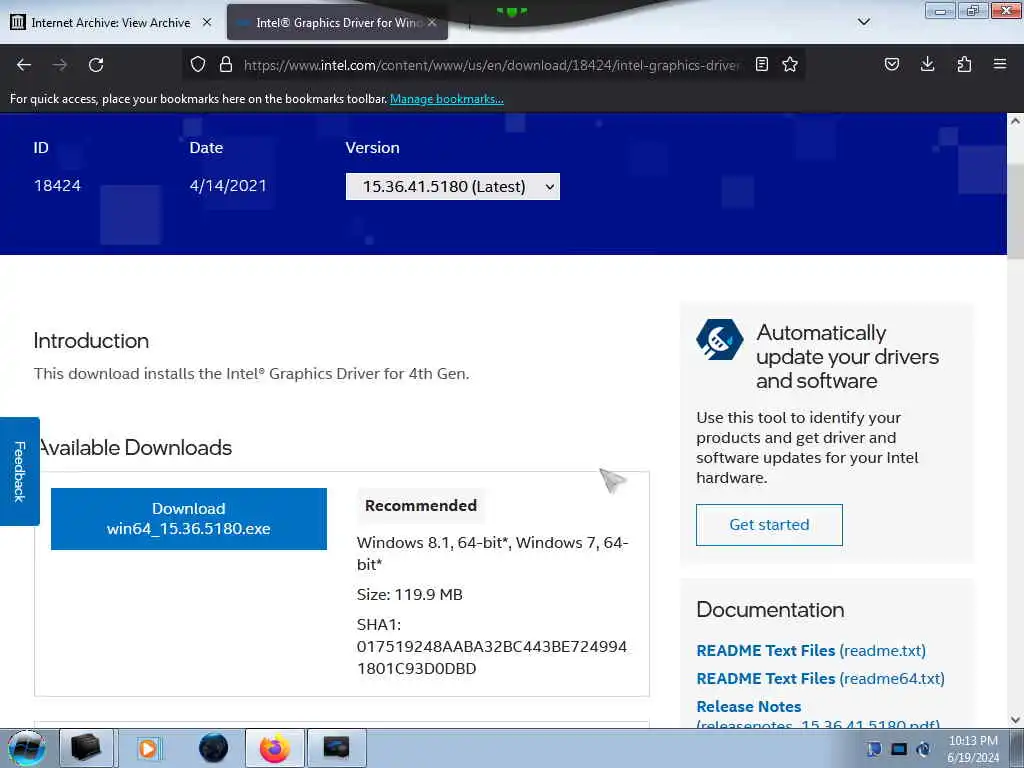Click the Manage bookmarks link
This screenshot has height=768, width=1024.
click(x=447, y=99)
